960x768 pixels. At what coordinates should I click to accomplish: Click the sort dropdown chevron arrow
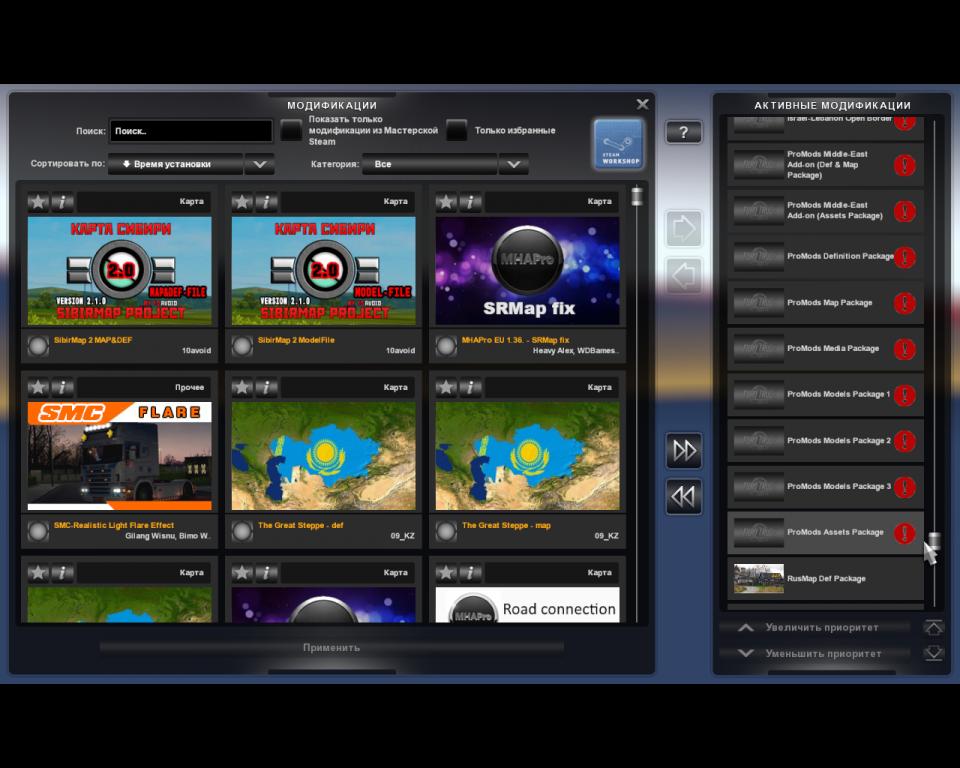(260, 164)
